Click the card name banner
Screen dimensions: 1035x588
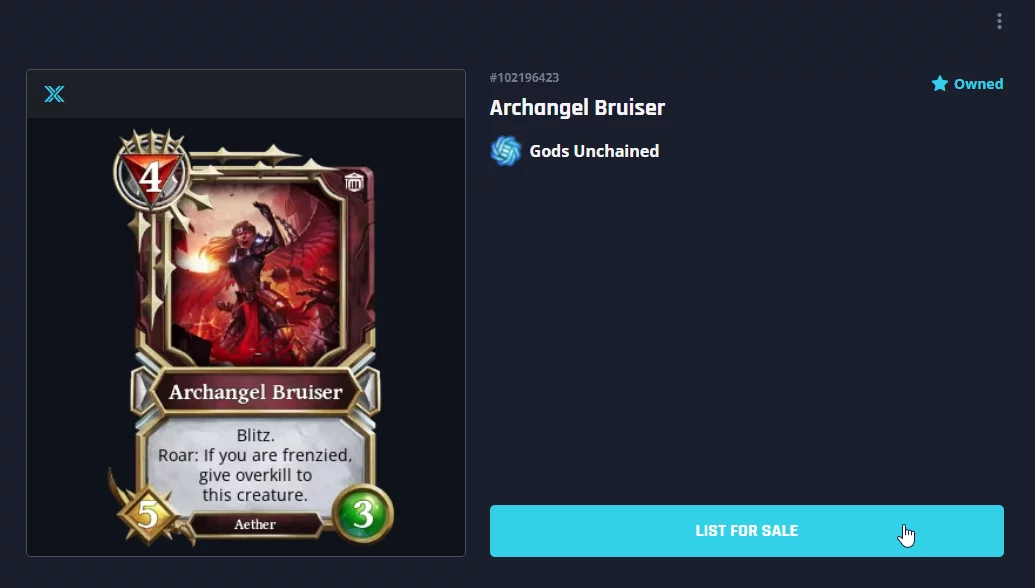click(255, 391)
